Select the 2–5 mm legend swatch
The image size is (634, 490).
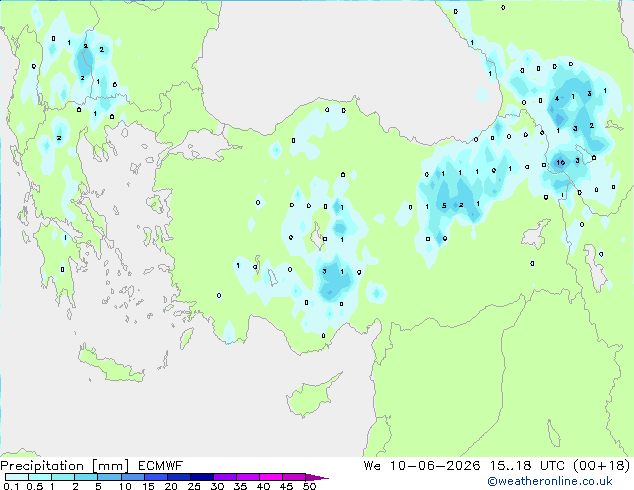pyautogui.click(x=86, y=477)
